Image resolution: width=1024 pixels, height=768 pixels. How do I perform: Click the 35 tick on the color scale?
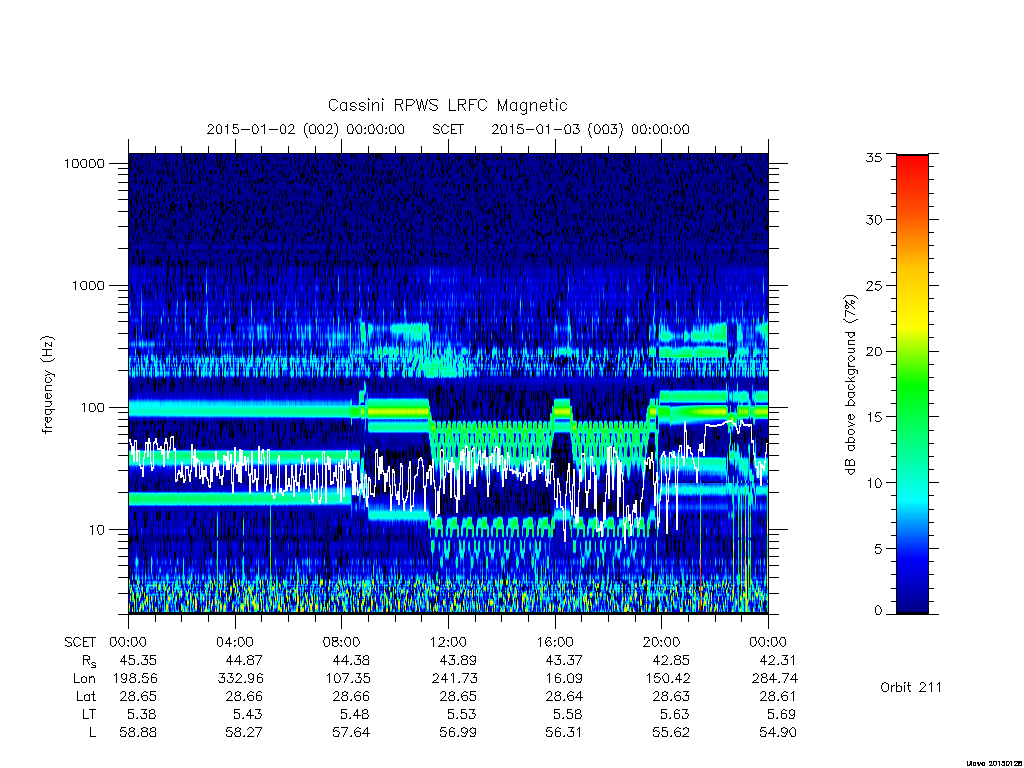pyautogui.click(x=874, y=157)
